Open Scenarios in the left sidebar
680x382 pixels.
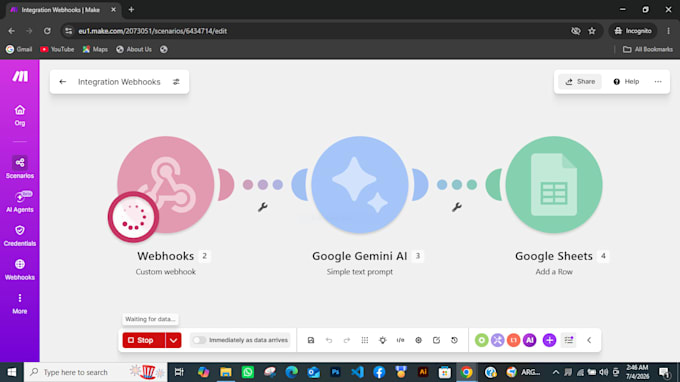coord(20,167)
